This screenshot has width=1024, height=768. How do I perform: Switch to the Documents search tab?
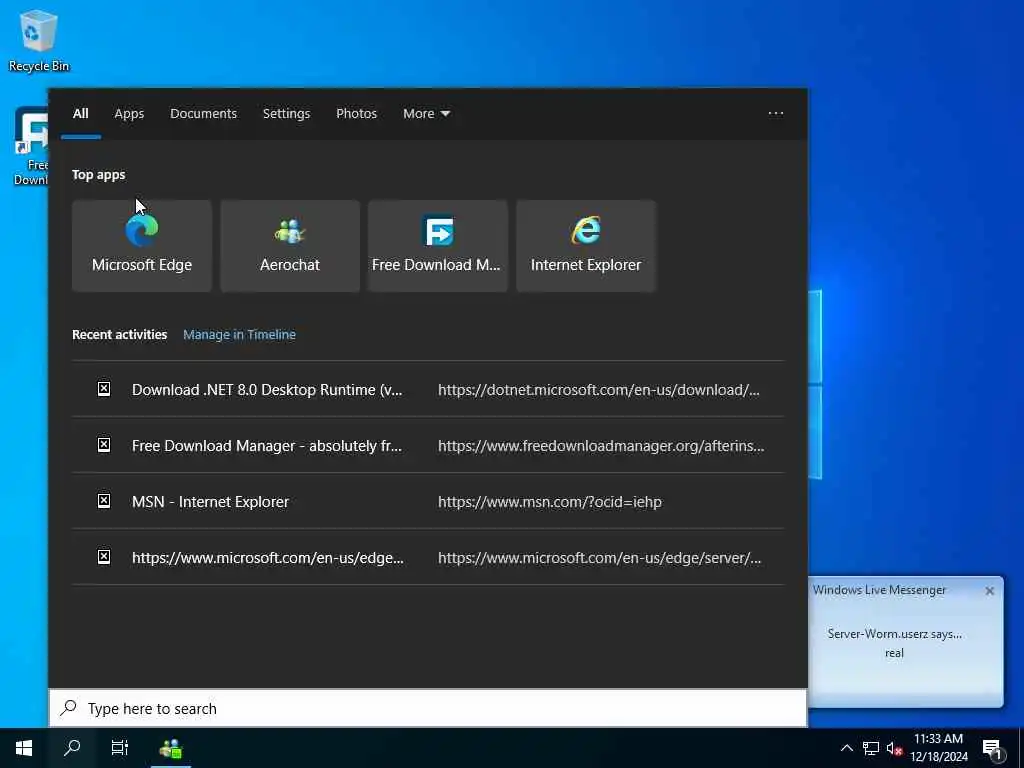(x=204, y=114)
